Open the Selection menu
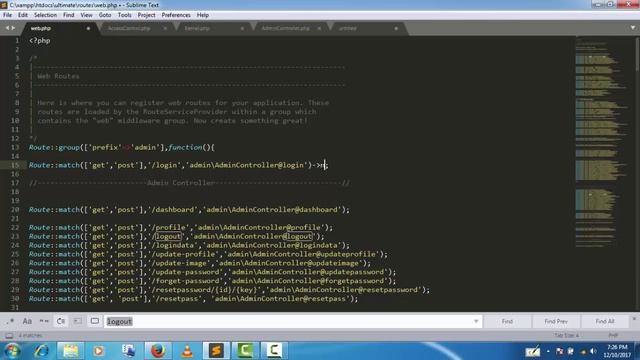This screenshot has width=640, height=360. point(45,15)
